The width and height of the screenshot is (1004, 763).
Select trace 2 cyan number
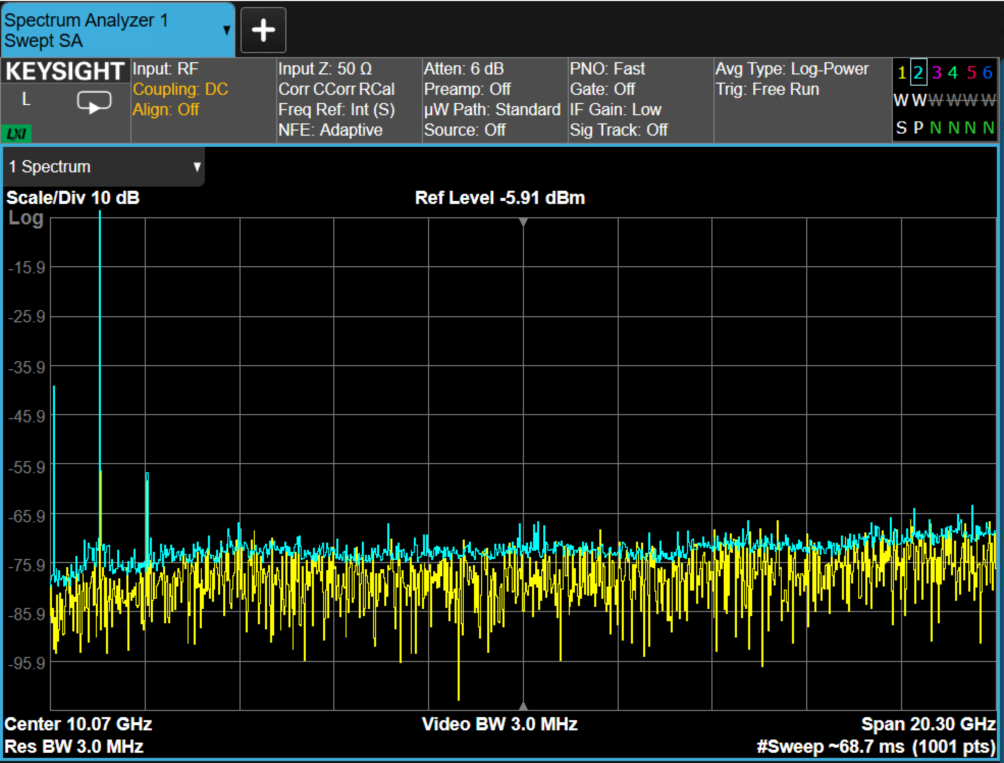918,72
